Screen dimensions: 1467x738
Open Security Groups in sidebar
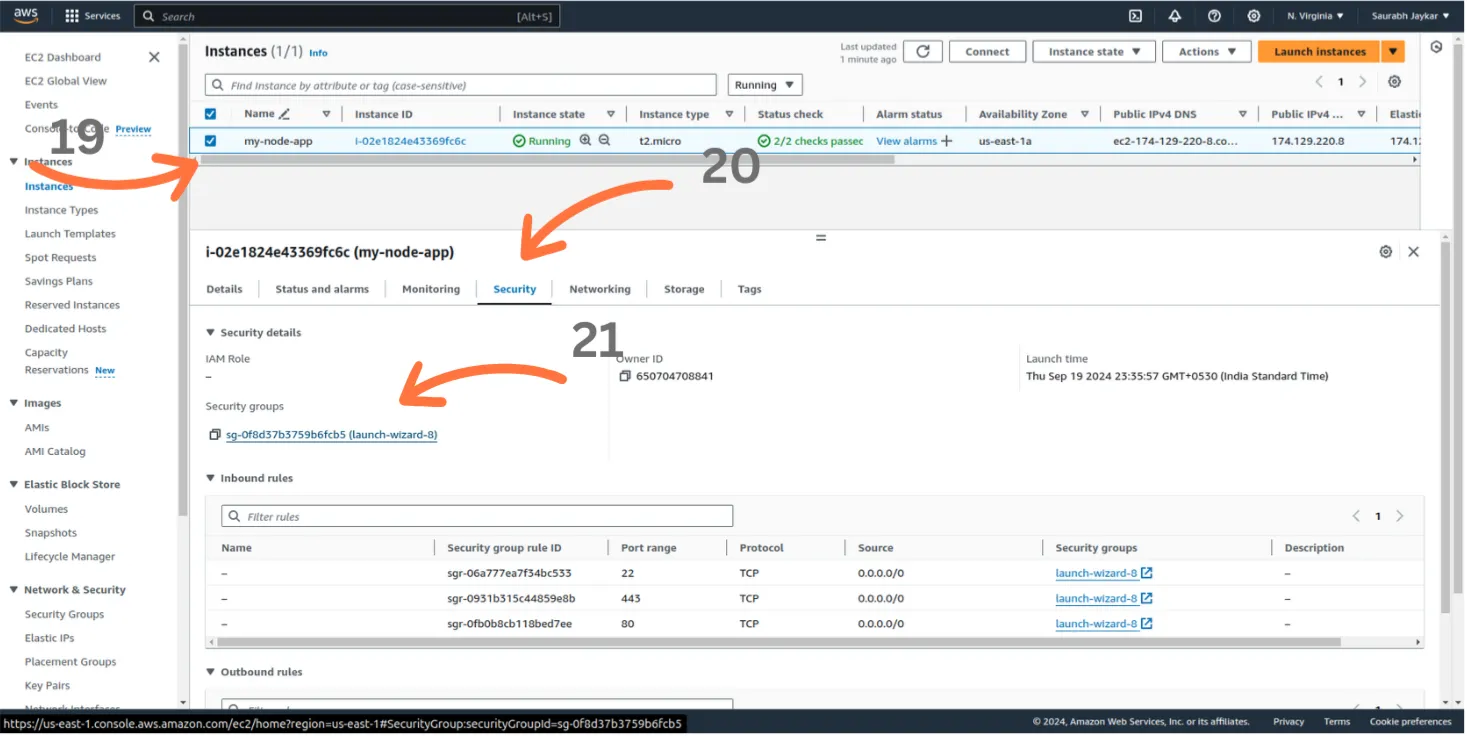click(64, 614)
